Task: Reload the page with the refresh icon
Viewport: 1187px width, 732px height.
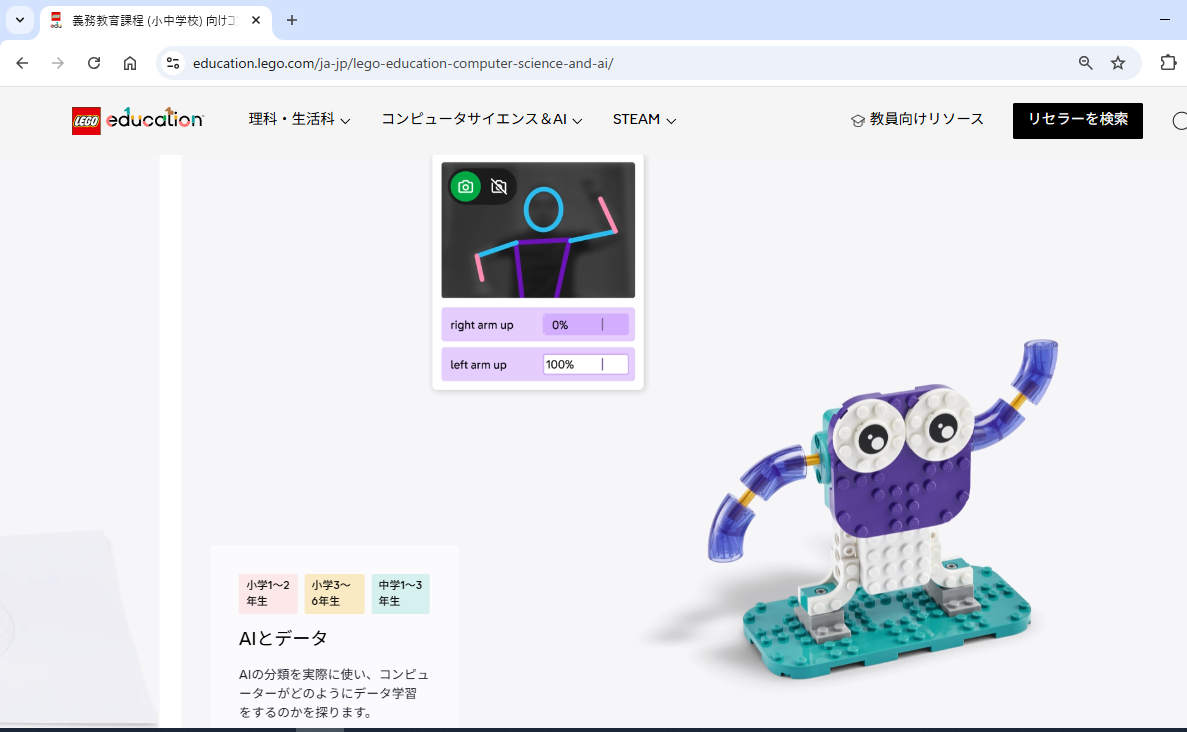Action: pyautogui.click(x=94, y=63)
